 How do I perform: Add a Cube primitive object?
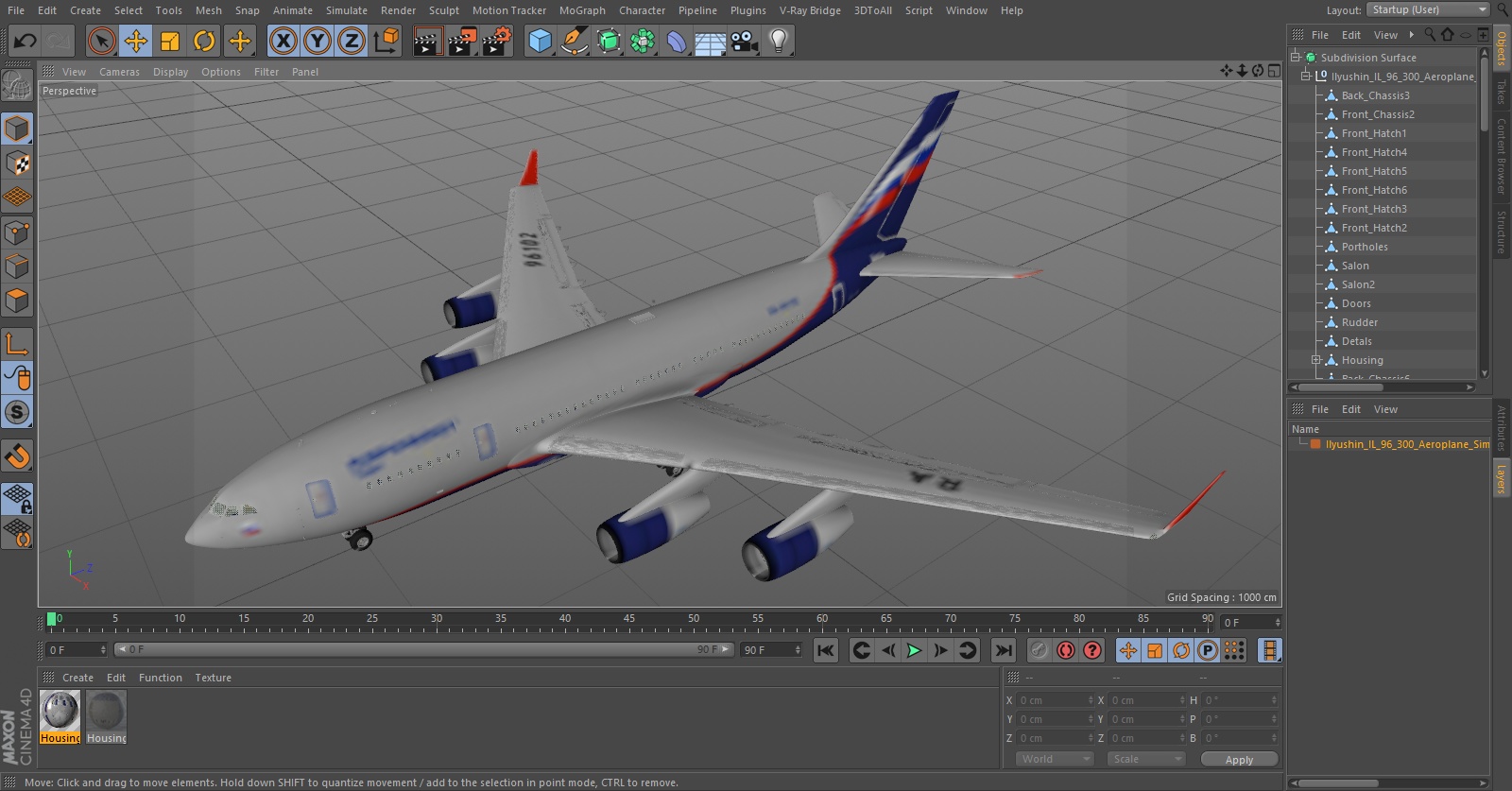pyautogui.click(x=540, y=41)
